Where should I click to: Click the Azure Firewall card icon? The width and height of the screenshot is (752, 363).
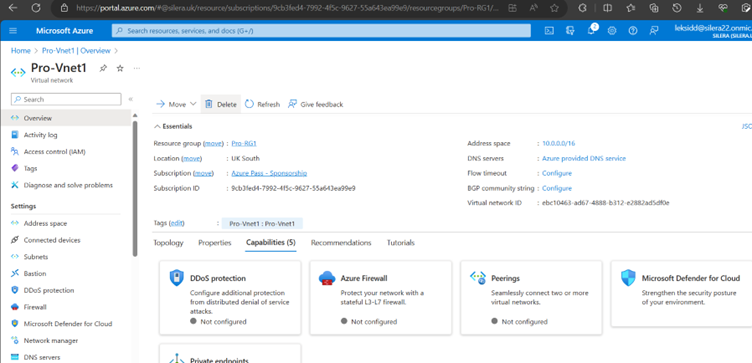coord(327,278)
